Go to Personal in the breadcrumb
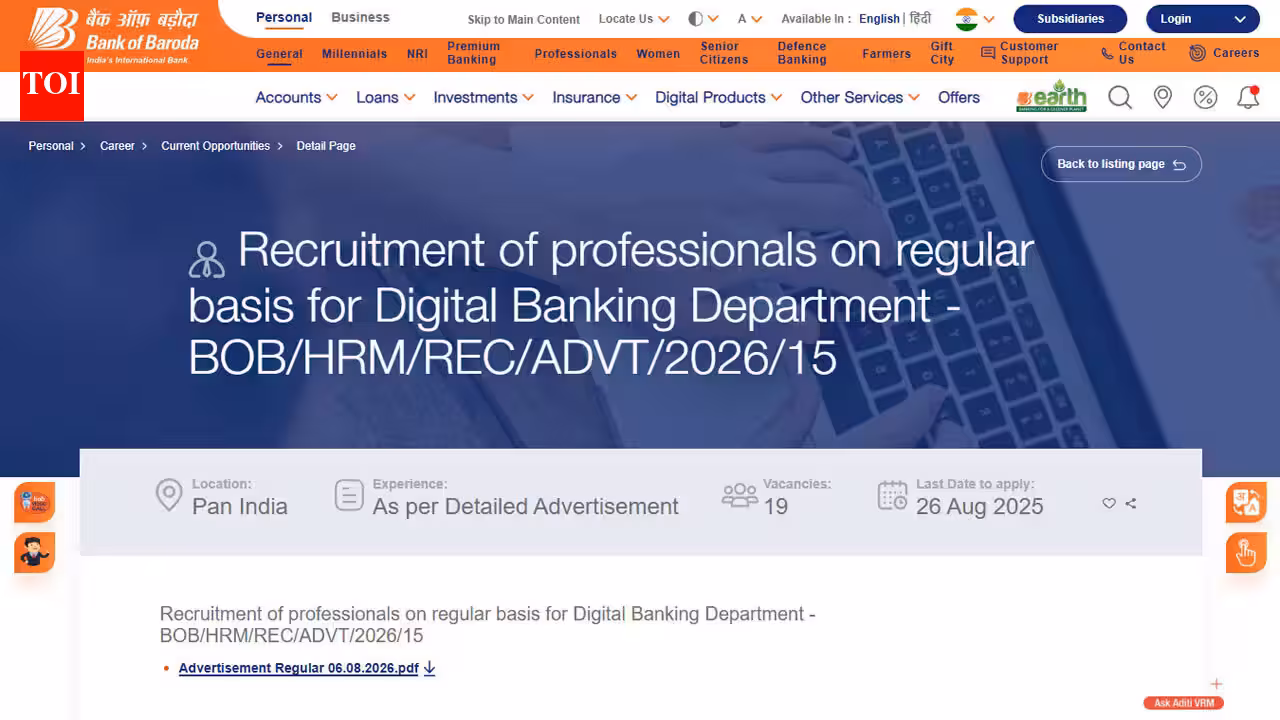Screen dimensions: 1280x720 (x=51, y=146)
